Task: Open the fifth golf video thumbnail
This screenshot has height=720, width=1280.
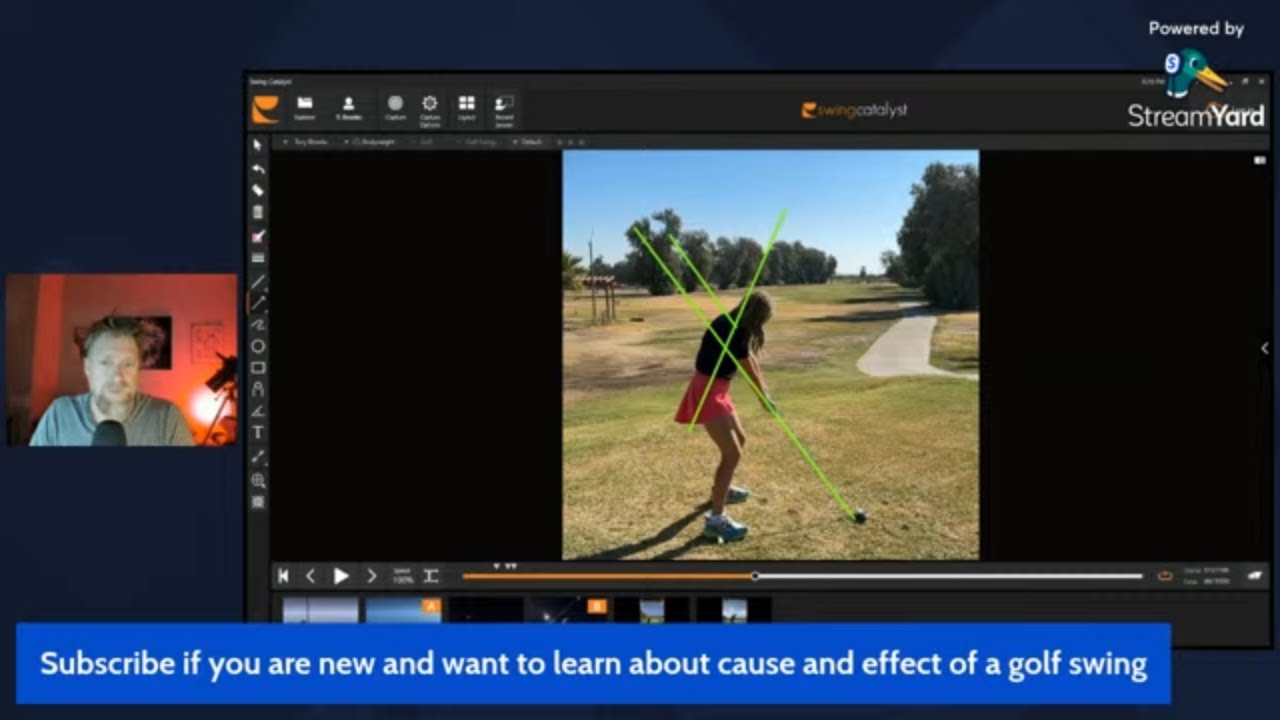Action: click(651, 610)
